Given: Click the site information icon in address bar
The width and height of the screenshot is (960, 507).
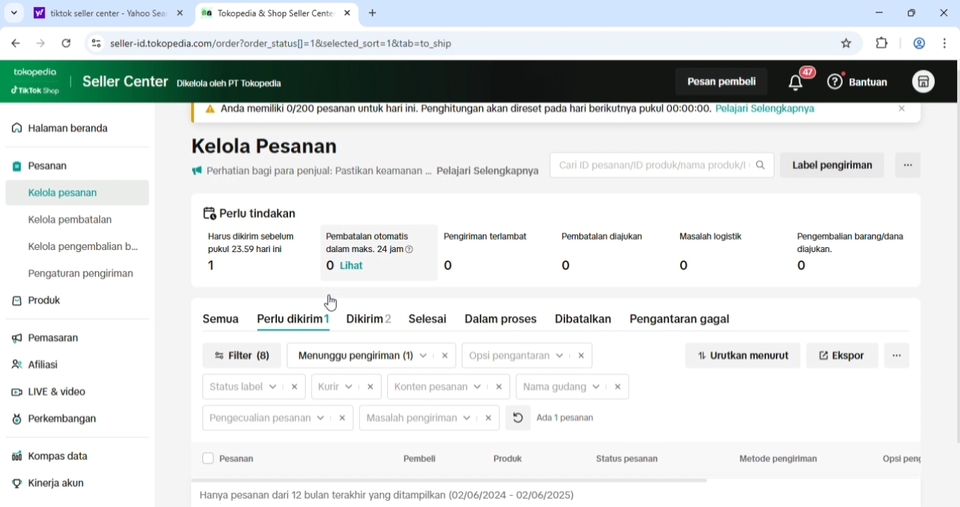Looking at the screenshot, I should 96,43.
